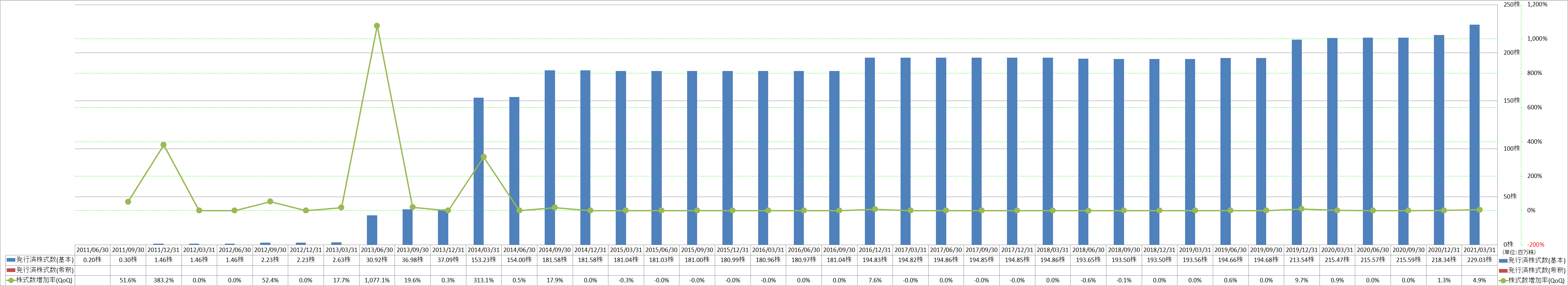Screen dimensions: 1568x286
Task: Select the 36.98株 table cell
Action: pos(413,260)
